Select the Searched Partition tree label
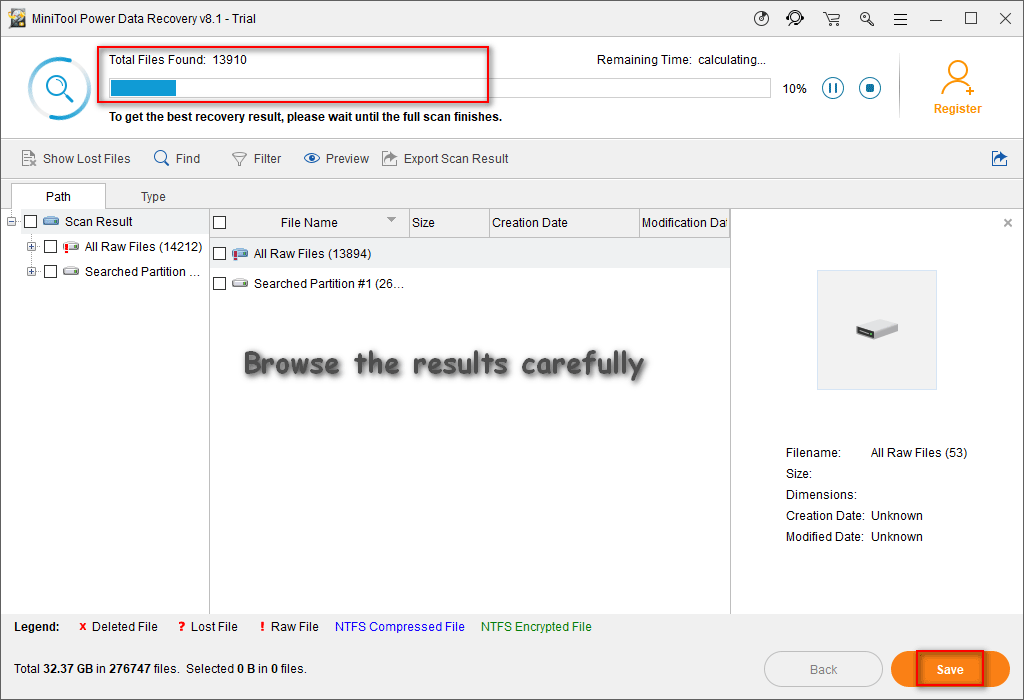The height and width of the screenshot is (700, 1024). tap(142, 272)
